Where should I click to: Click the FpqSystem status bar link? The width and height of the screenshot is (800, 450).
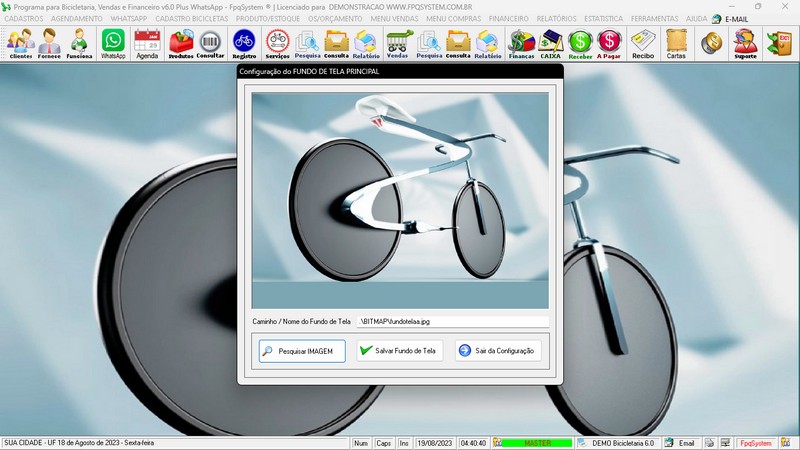(756, 443)
